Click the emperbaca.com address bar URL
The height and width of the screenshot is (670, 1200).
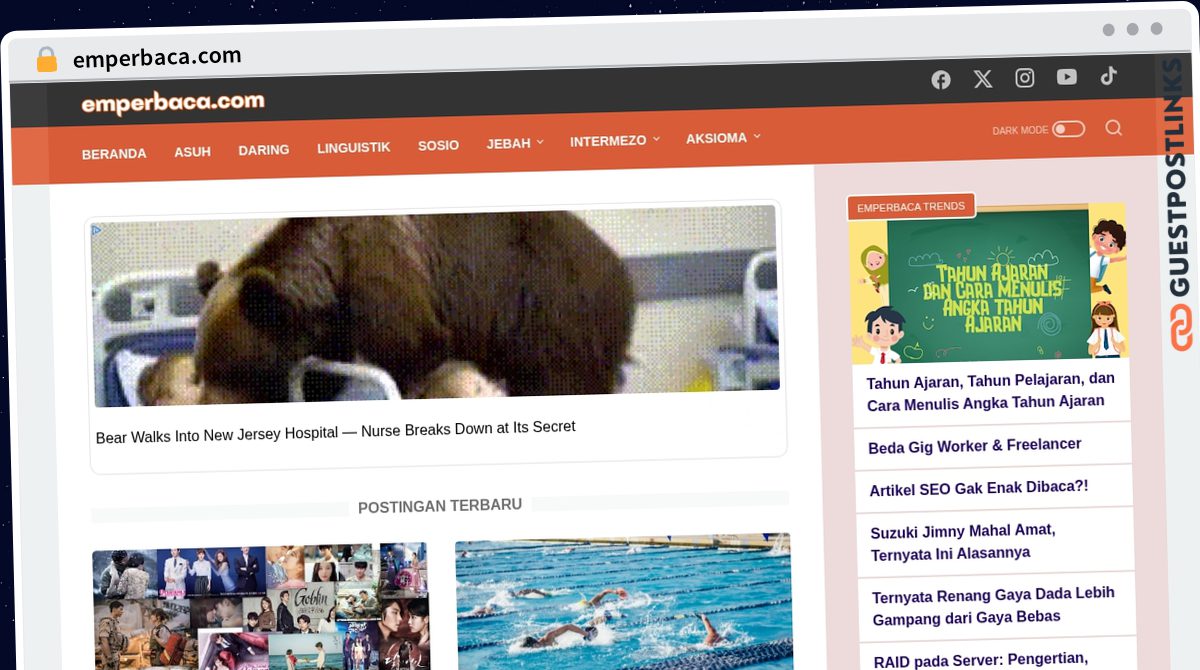[157, 58]
